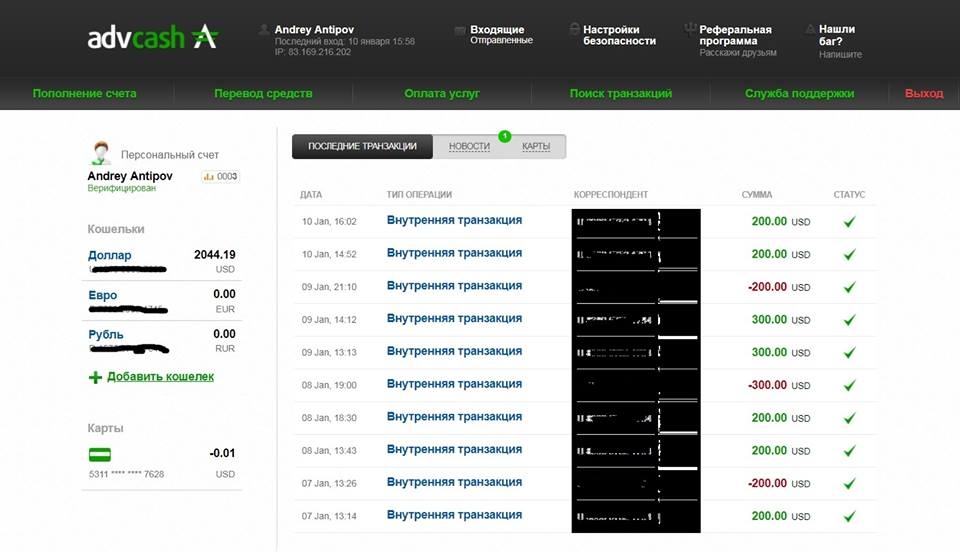Go to Поиск транзакций
The image size is (960, 552).
pos(620,94)
